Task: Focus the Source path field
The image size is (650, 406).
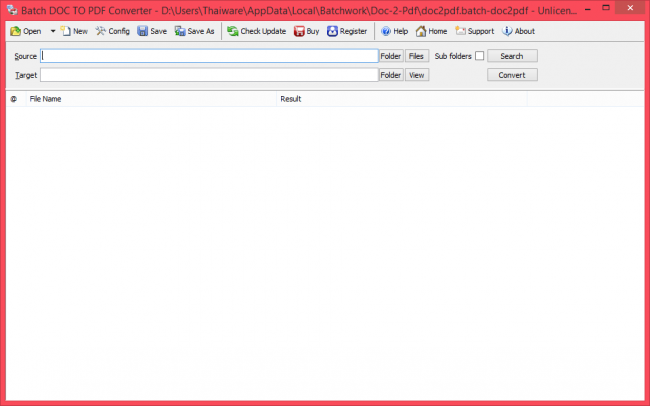Action: click(209, 56)
